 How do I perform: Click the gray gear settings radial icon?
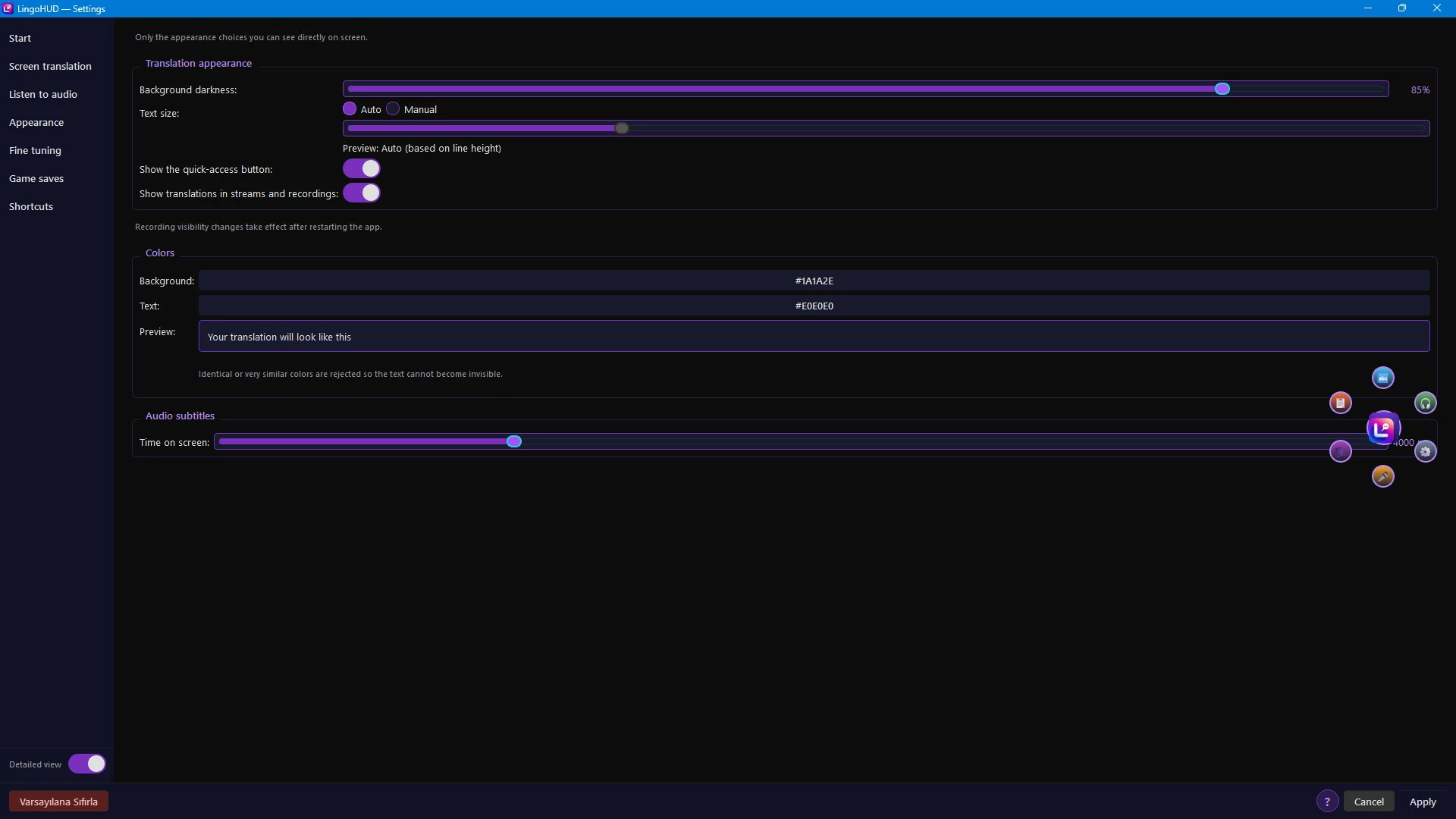pyautogui.click(x=1425, y=451)
